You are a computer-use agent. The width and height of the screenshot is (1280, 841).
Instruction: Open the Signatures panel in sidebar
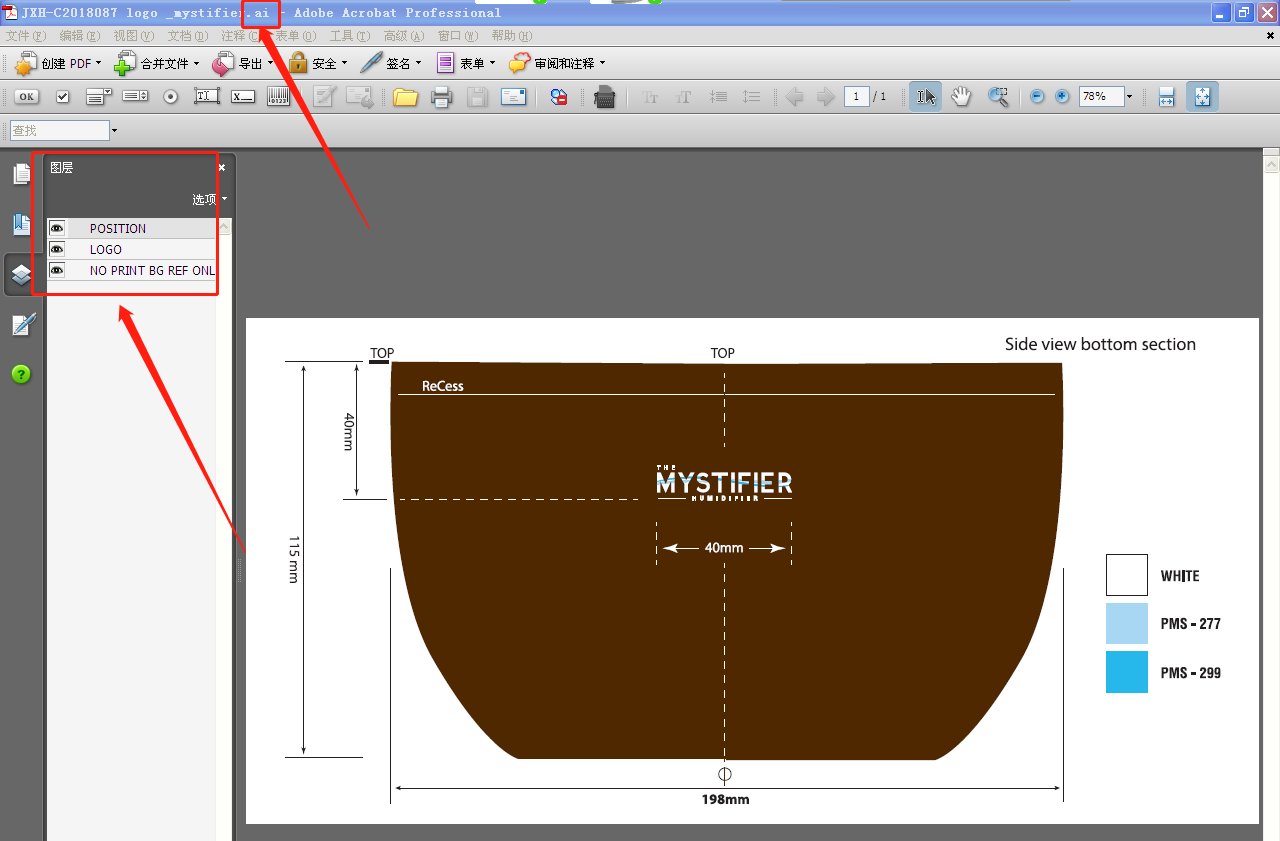click(x=21, y=324)
